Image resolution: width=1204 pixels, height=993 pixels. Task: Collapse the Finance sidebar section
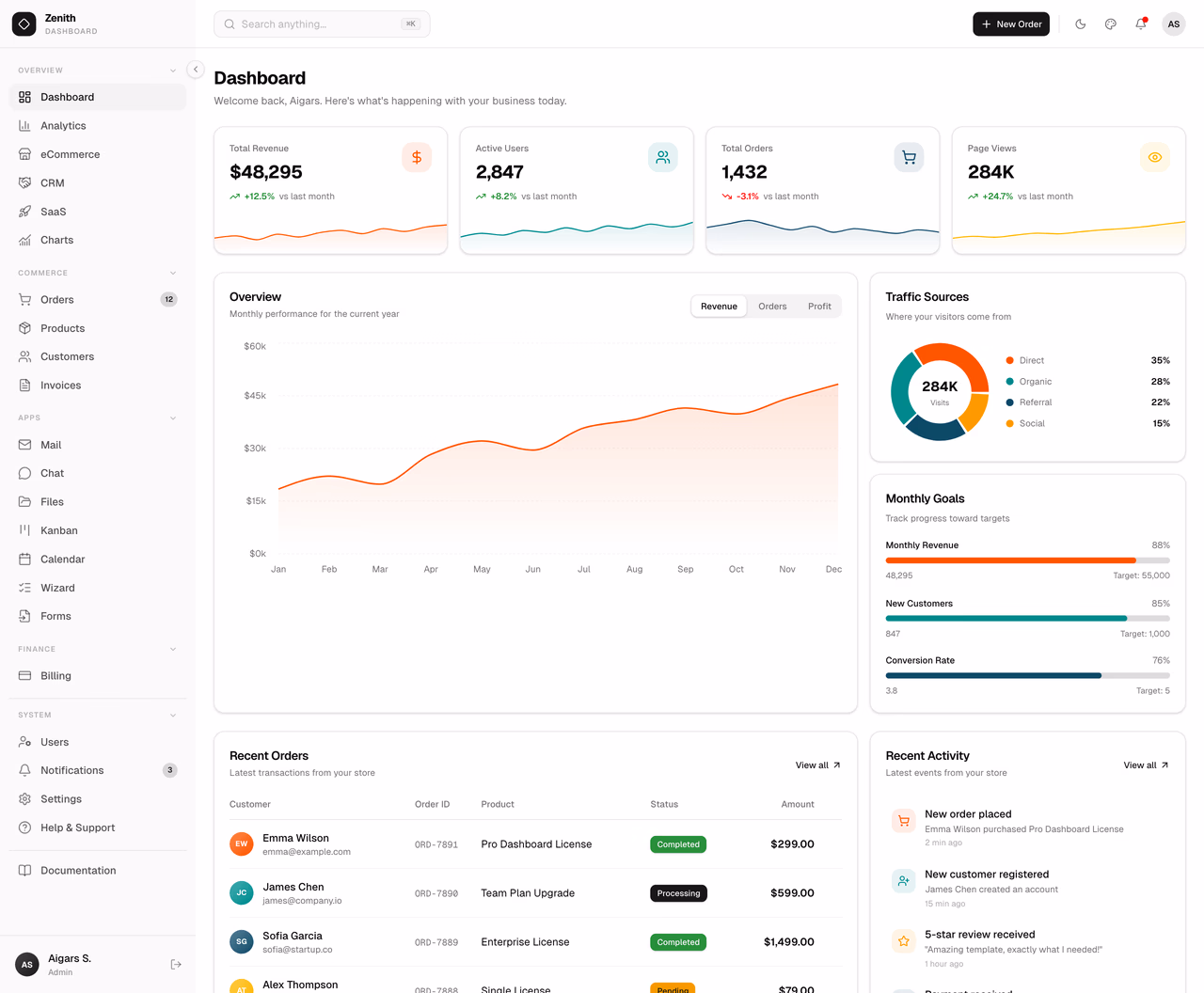[173, 649]
